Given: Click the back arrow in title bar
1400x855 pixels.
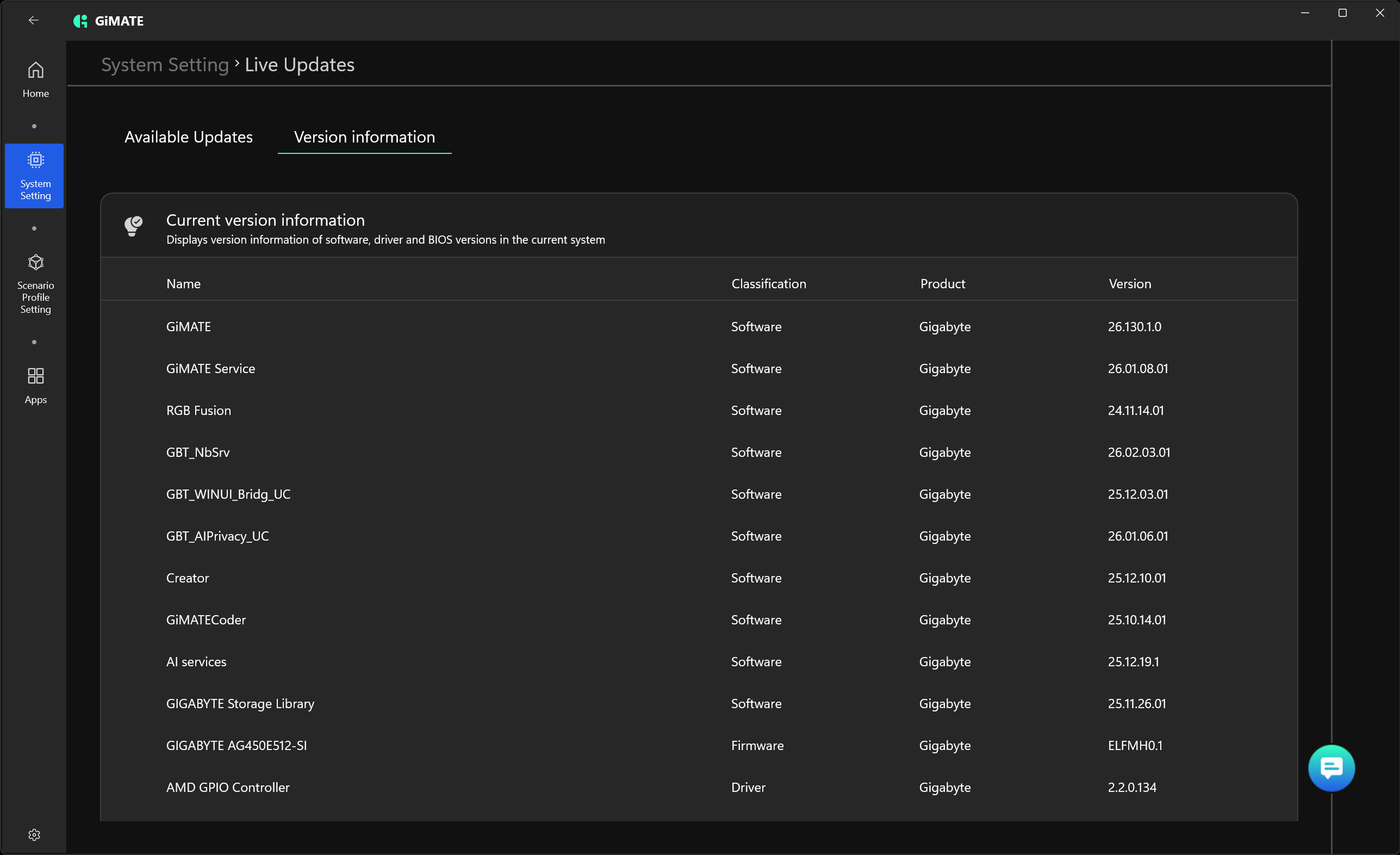Looking at the screenshot, I should tap(34, 21).
